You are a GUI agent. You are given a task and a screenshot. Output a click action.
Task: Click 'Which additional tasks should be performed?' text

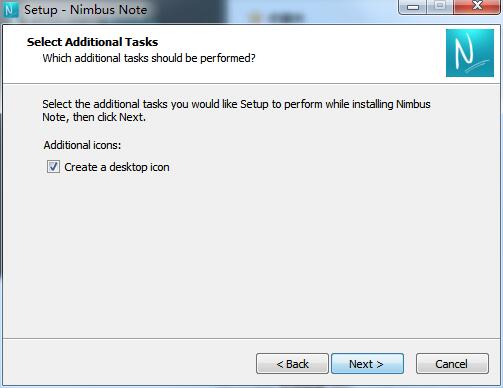click(x=149, y=58)
